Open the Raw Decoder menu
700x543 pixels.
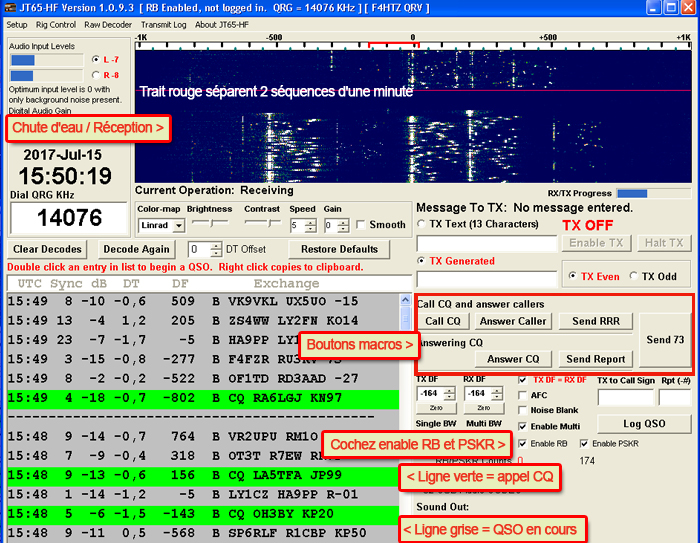click(108, 25)
